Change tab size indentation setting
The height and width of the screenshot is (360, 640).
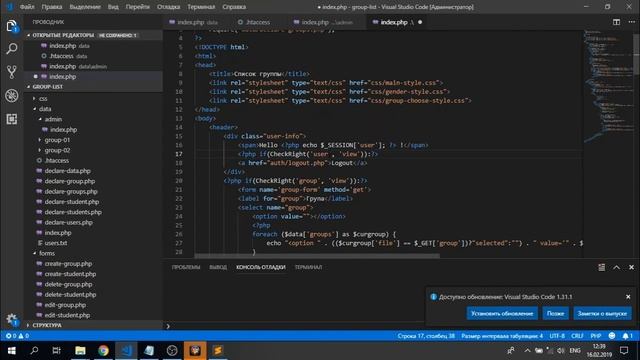[x=502, y=336]
